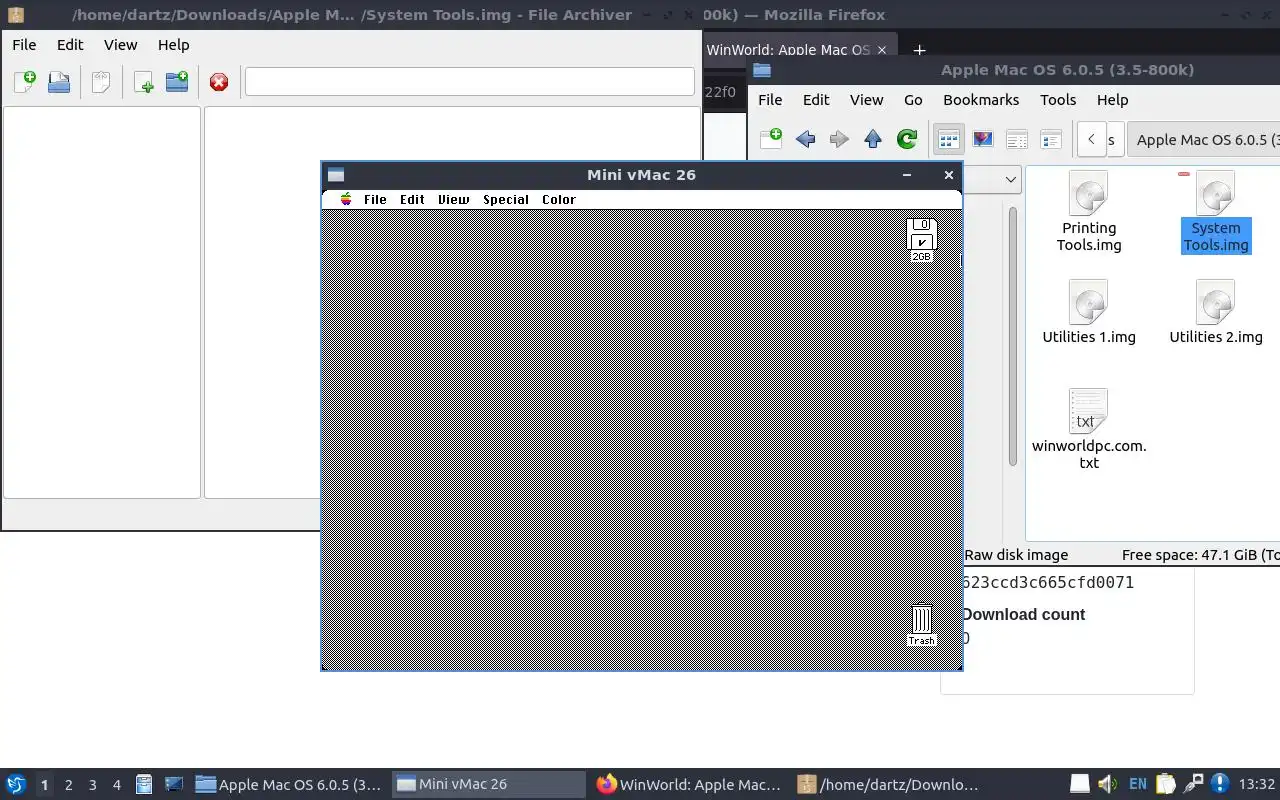The width and height of the screenshot is (1280, 800).
Task: Click volume speaker icon in system tray
Action: pos(1107,784)
